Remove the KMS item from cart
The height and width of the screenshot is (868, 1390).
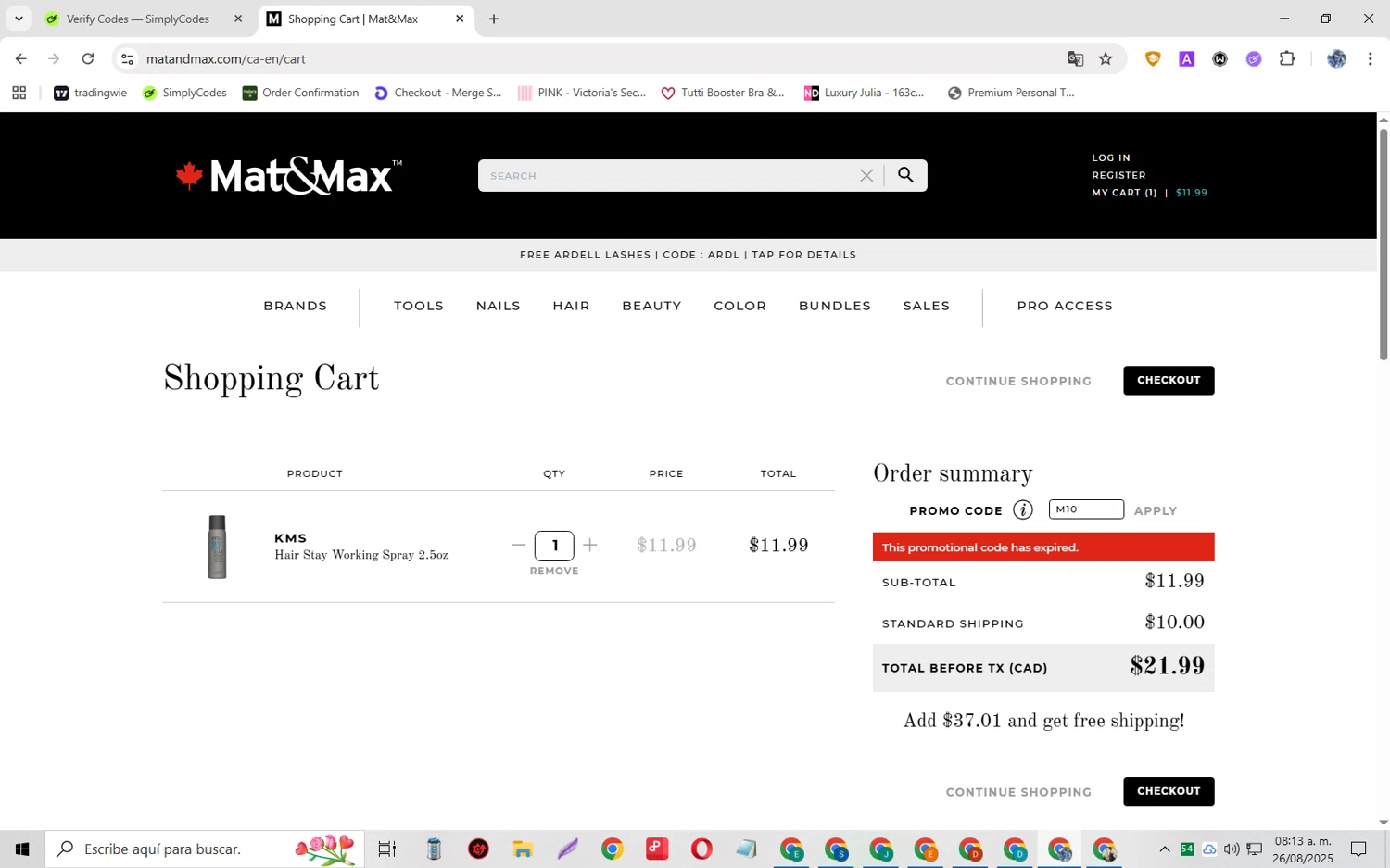(554, 572)
